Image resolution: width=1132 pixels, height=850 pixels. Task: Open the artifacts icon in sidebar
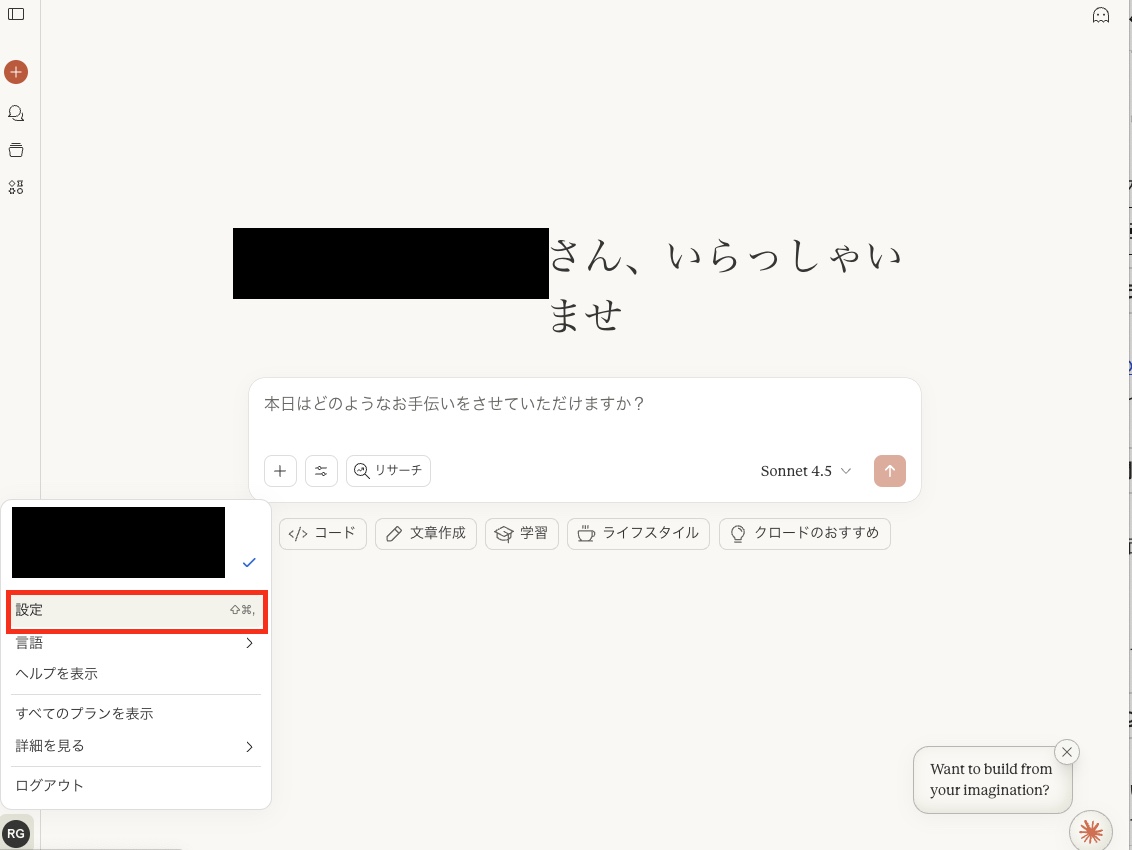[16, 187]
